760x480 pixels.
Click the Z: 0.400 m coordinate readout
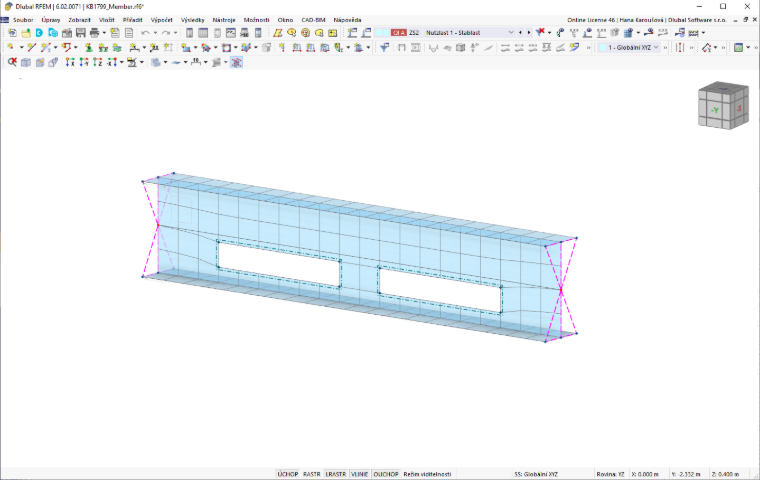(x=726, y=474)
